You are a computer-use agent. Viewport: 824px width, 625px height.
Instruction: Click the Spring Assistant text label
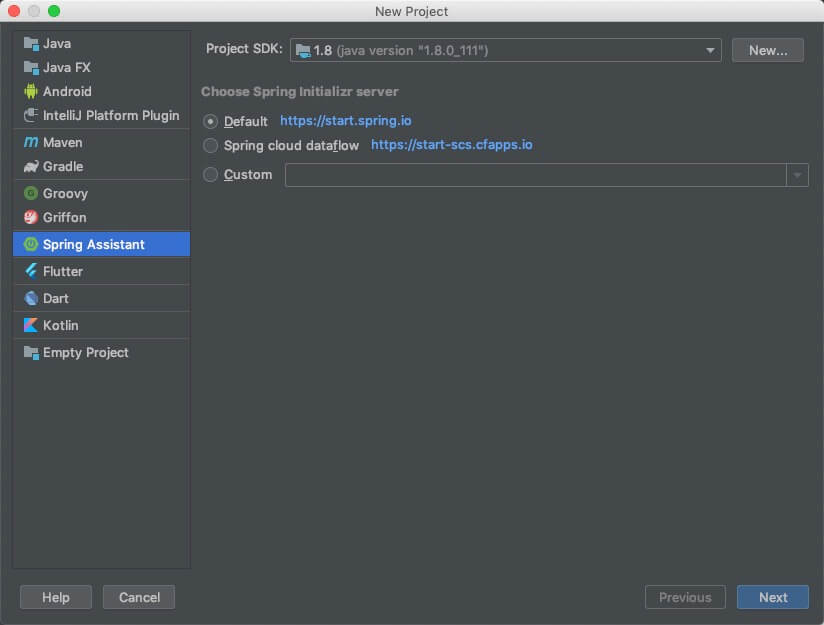coord(94,244)
